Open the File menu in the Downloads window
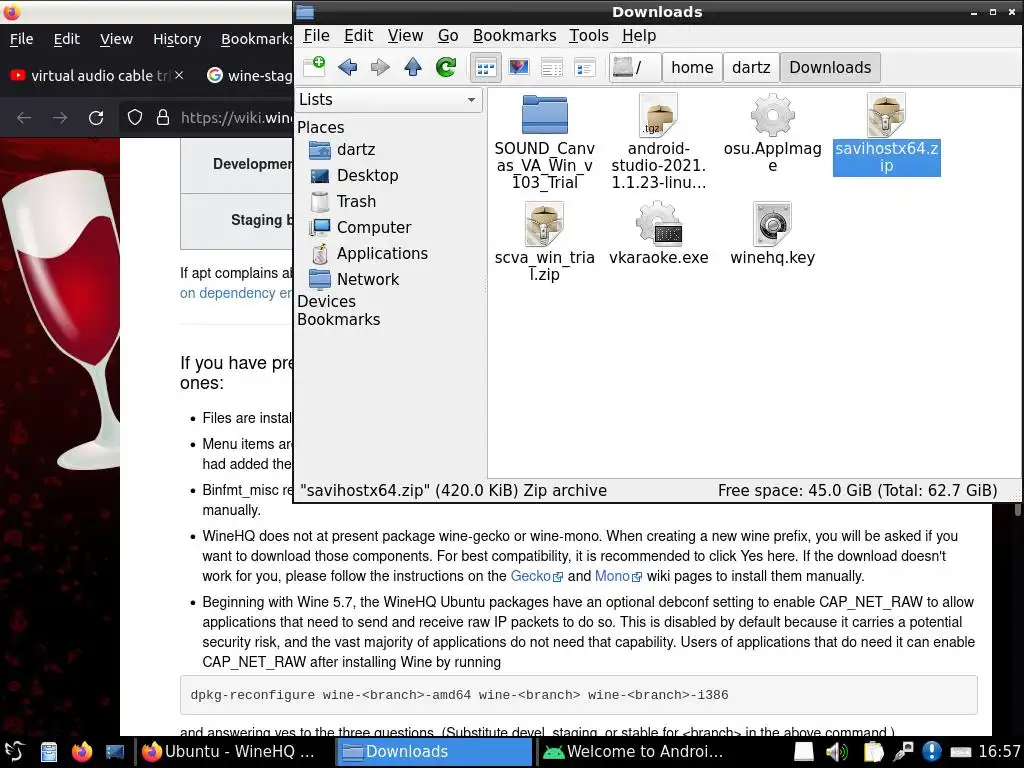This screenshot has width=1024, height=768. pos(317,35)
